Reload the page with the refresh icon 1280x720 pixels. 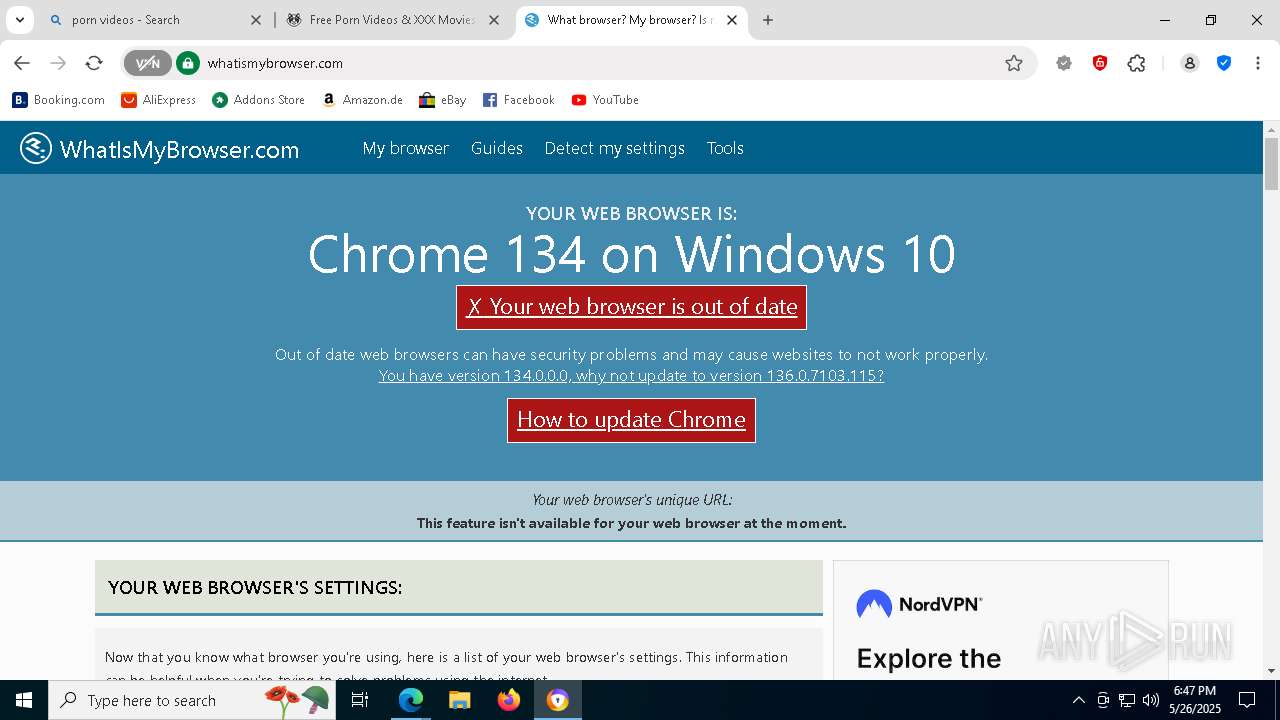tap(94, 63)
